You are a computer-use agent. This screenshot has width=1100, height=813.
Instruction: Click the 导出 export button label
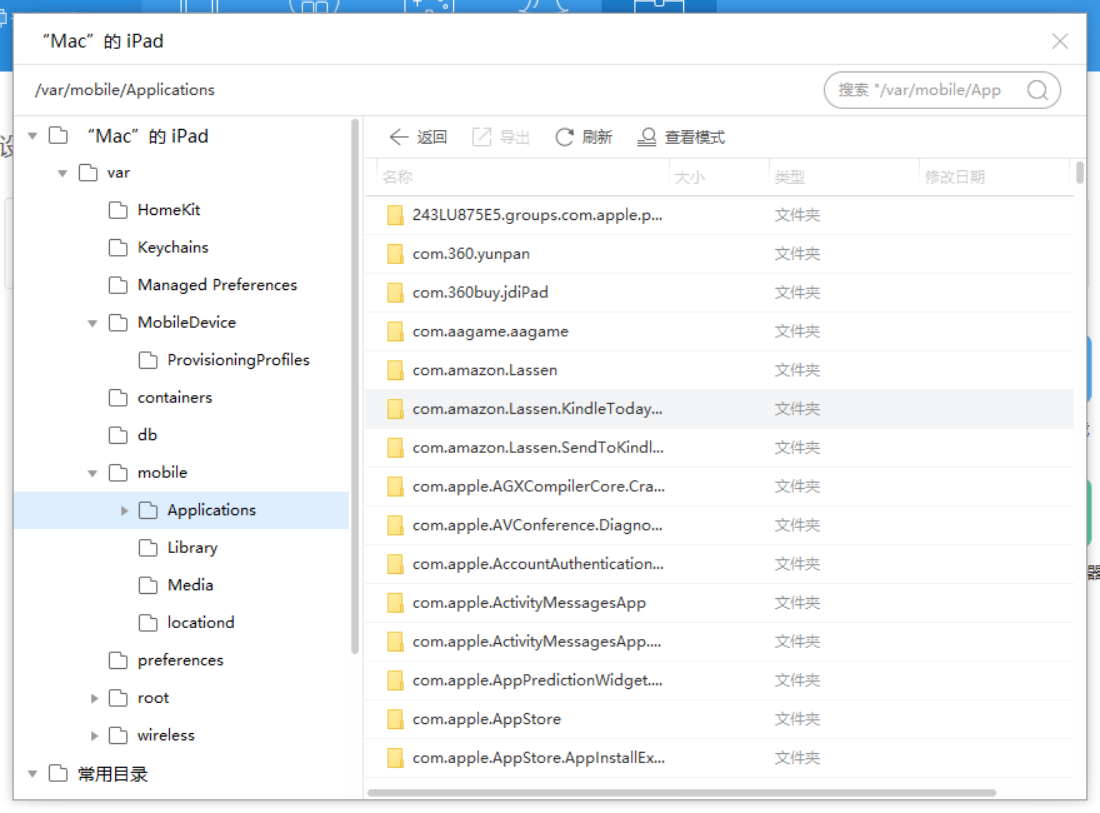(x=514, y=137)
